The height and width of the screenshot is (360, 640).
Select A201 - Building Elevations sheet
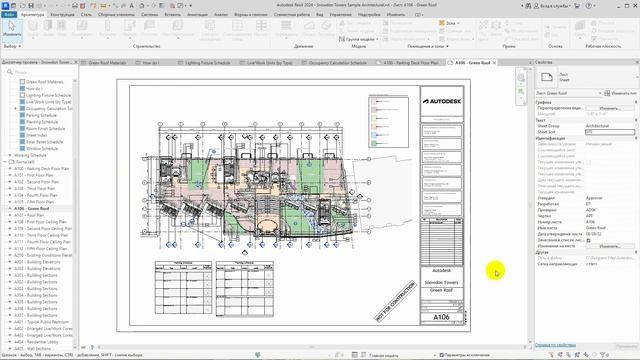click(37, 262)
